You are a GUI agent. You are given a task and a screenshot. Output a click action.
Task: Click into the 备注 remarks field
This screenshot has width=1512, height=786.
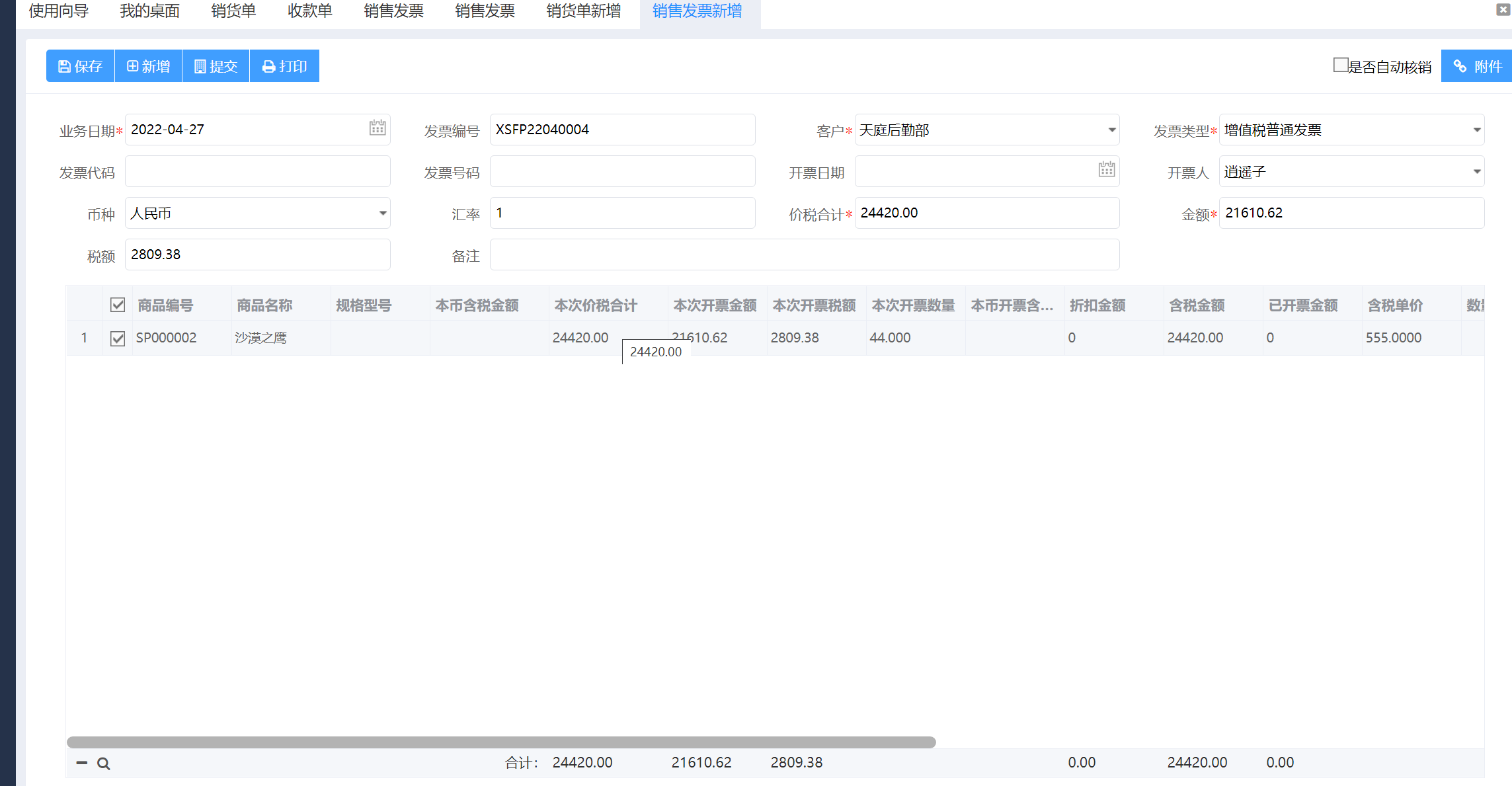[804, 255]
